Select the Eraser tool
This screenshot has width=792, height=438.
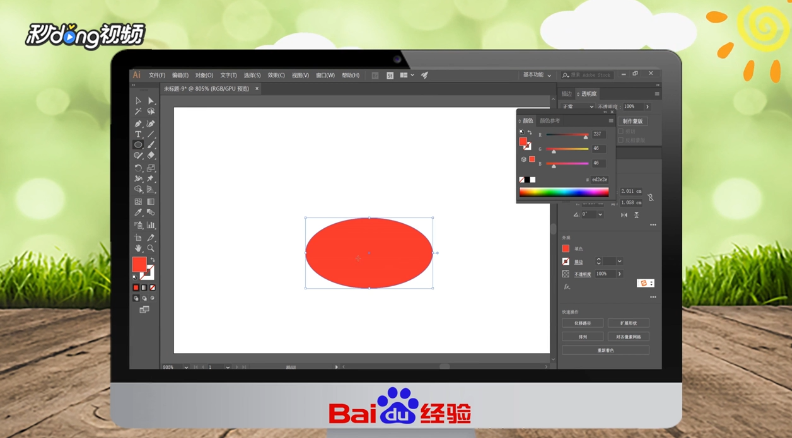151,156
